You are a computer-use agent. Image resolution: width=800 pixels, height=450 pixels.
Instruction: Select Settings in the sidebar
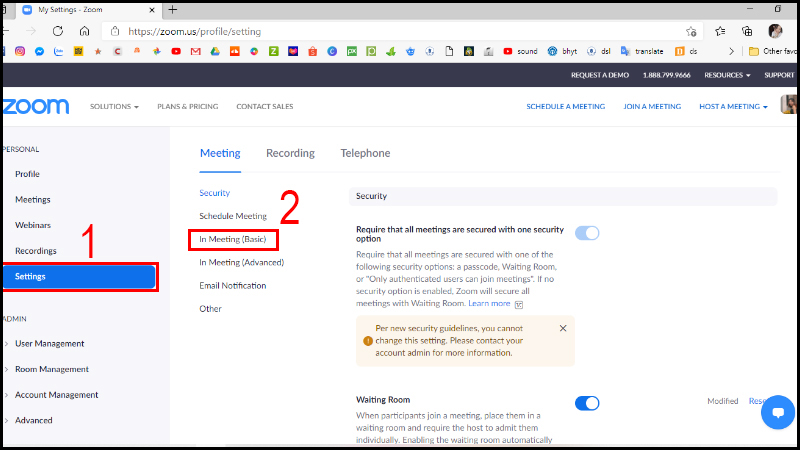[79, 277]
